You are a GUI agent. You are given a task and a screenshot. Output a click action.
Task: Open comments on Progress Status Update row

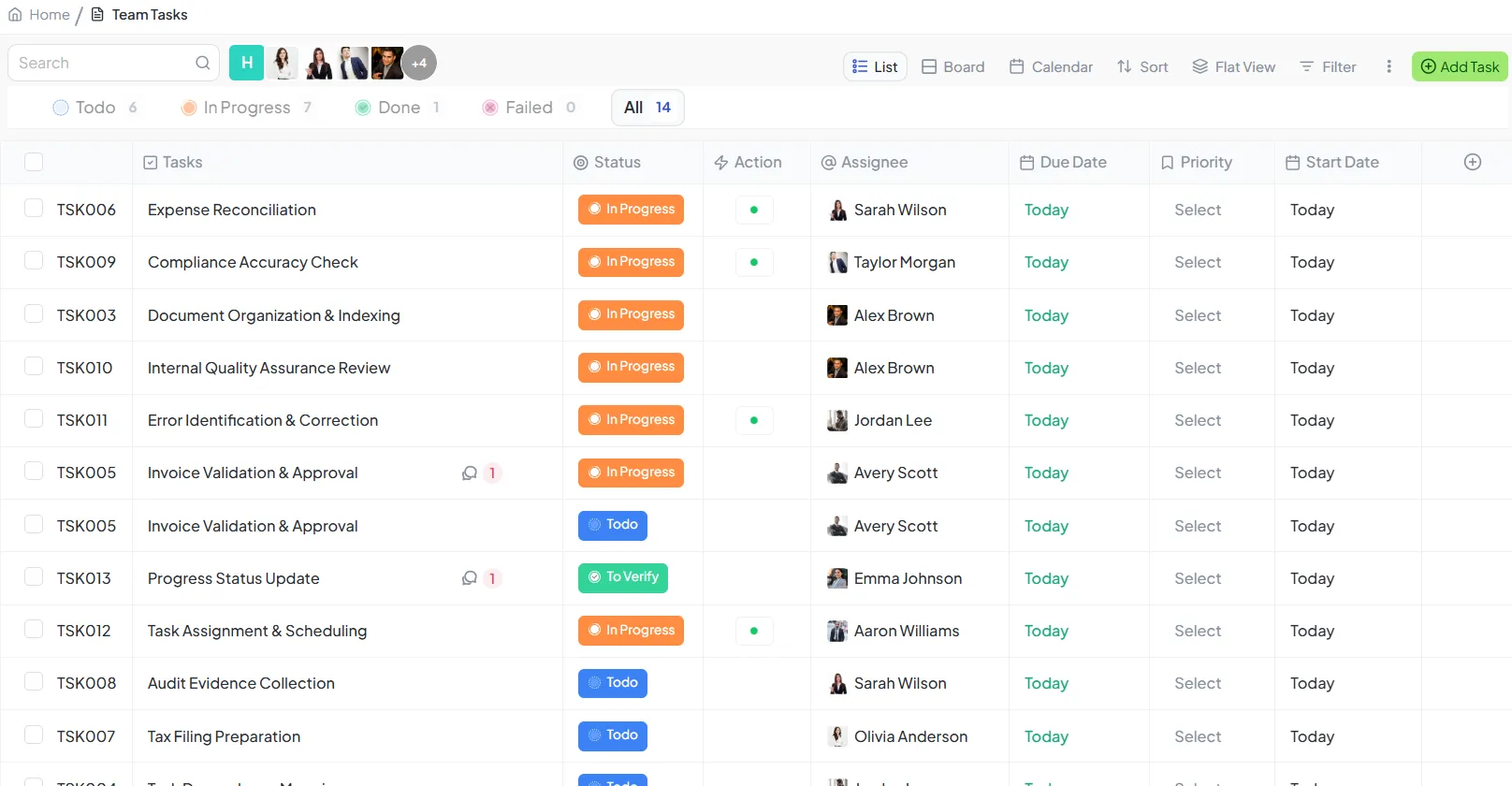[470, 578]
